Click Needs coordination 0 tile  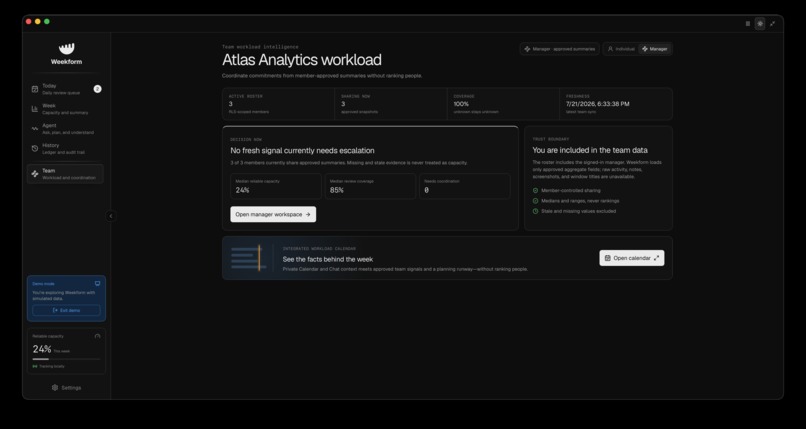coord(465,186)
